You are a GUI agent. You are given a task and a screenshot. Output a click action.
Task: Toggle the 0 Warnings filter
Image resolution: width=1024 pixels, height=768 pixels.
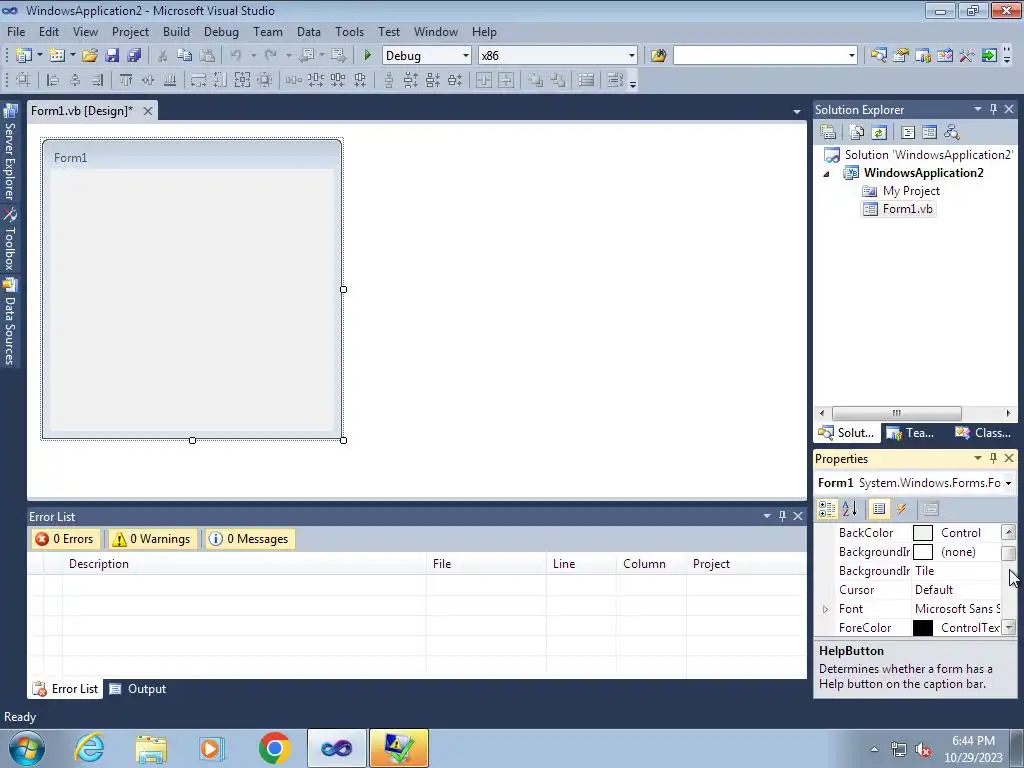152,539
